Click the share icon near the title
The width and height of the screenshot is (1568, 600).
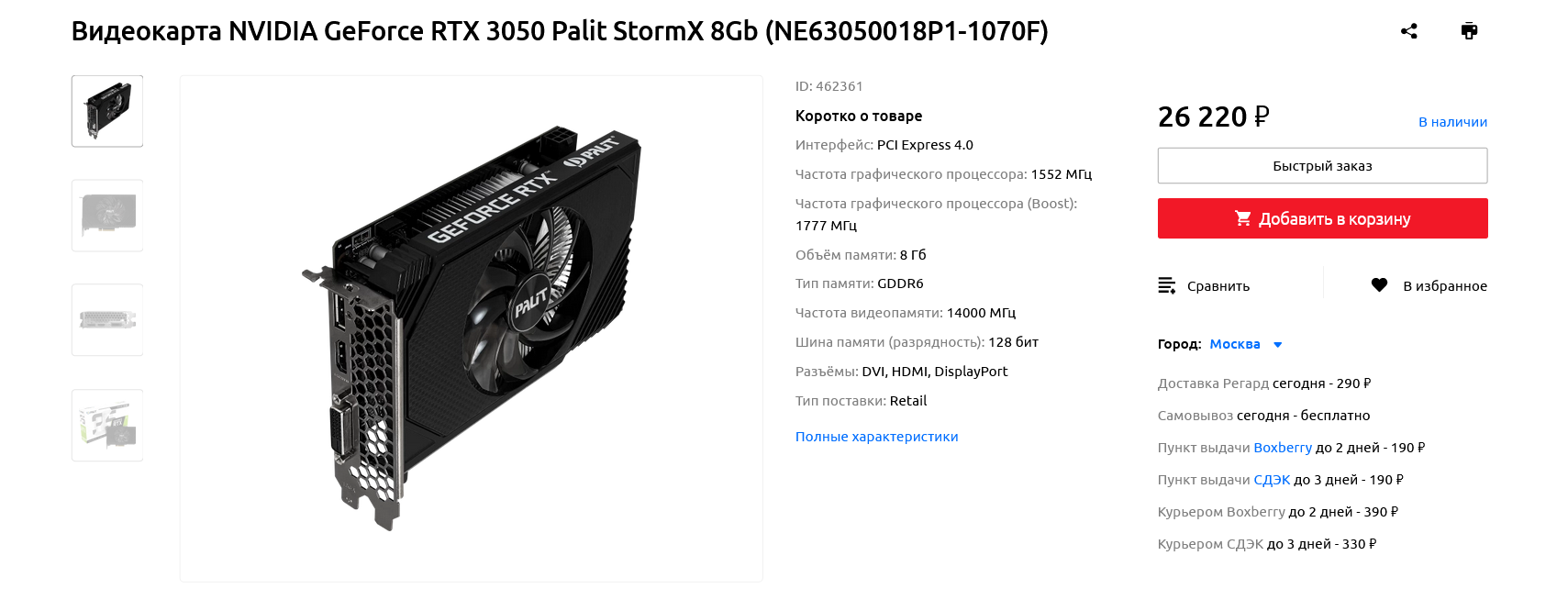tap(1409, 31)
